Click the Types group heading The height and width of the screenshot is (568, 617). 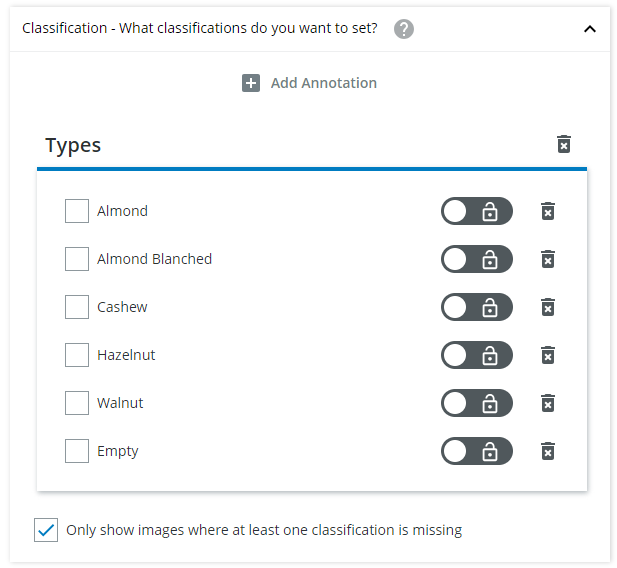(x=73, y=145)
